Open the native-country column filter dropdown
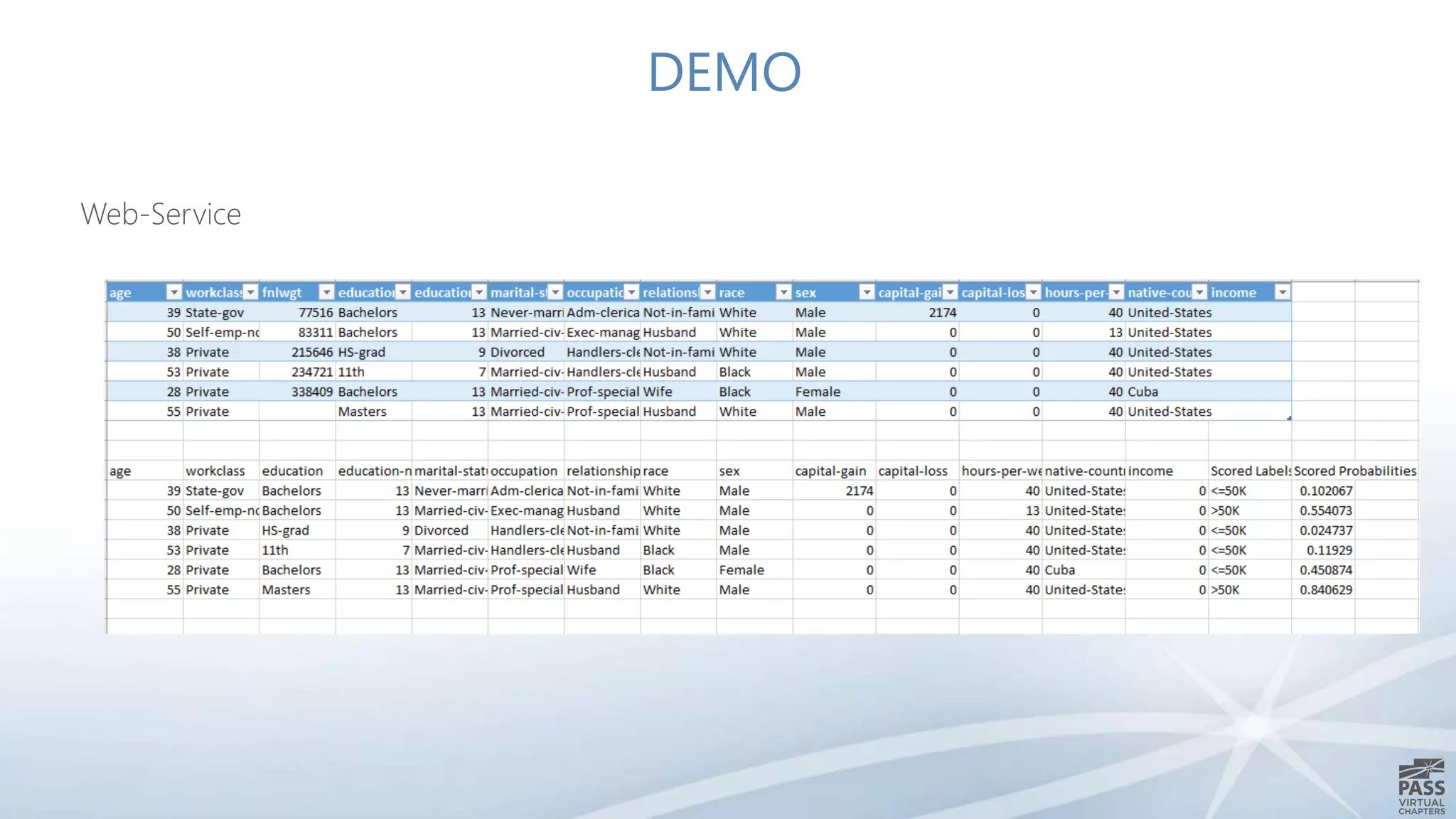The height and width of the screenshot is (819, 1456). [x=1199, y=292]
